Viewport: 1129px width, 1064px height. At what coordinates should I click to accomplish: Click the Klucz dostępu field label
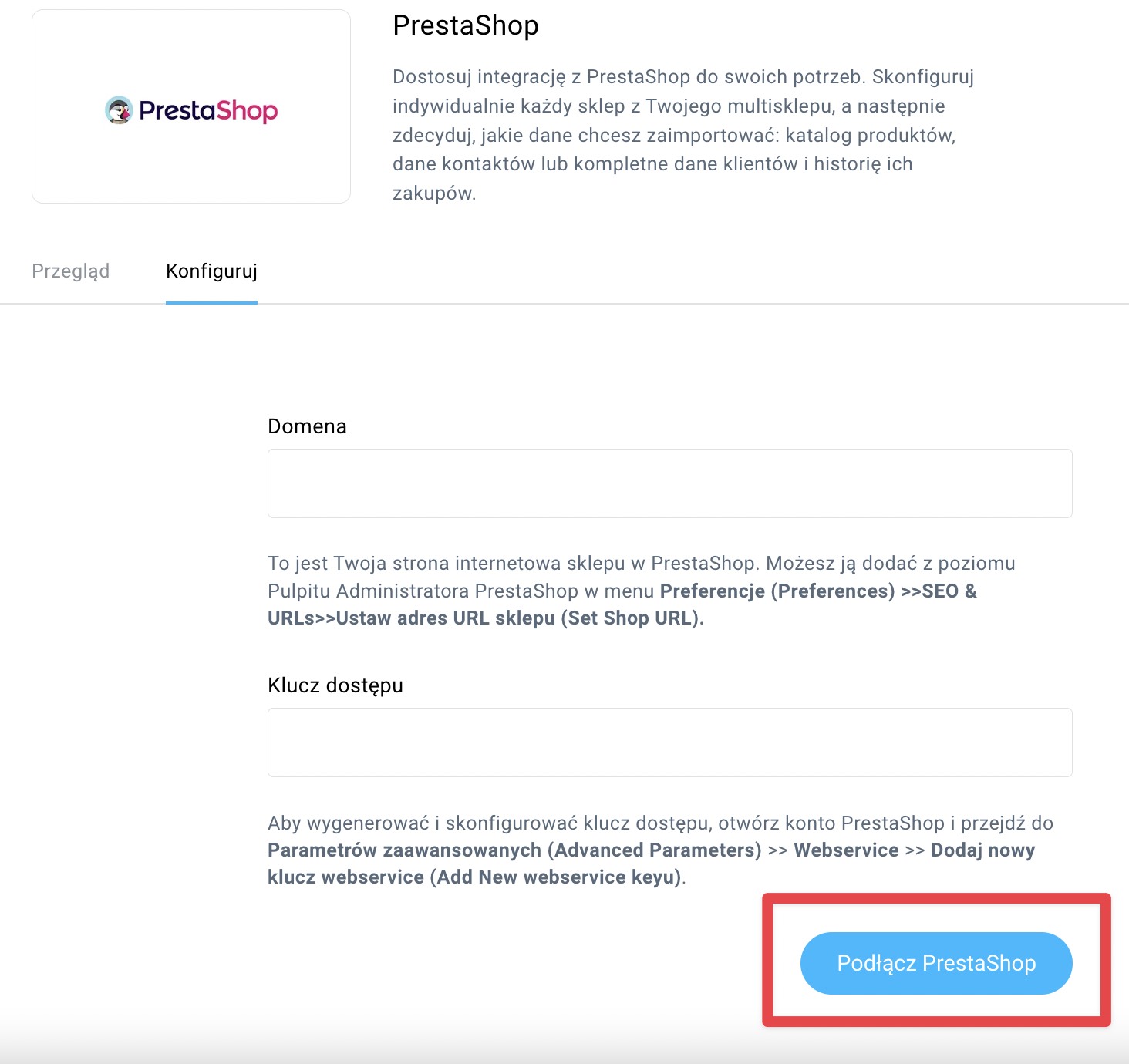pyautogui.click(x=335, y=685)
